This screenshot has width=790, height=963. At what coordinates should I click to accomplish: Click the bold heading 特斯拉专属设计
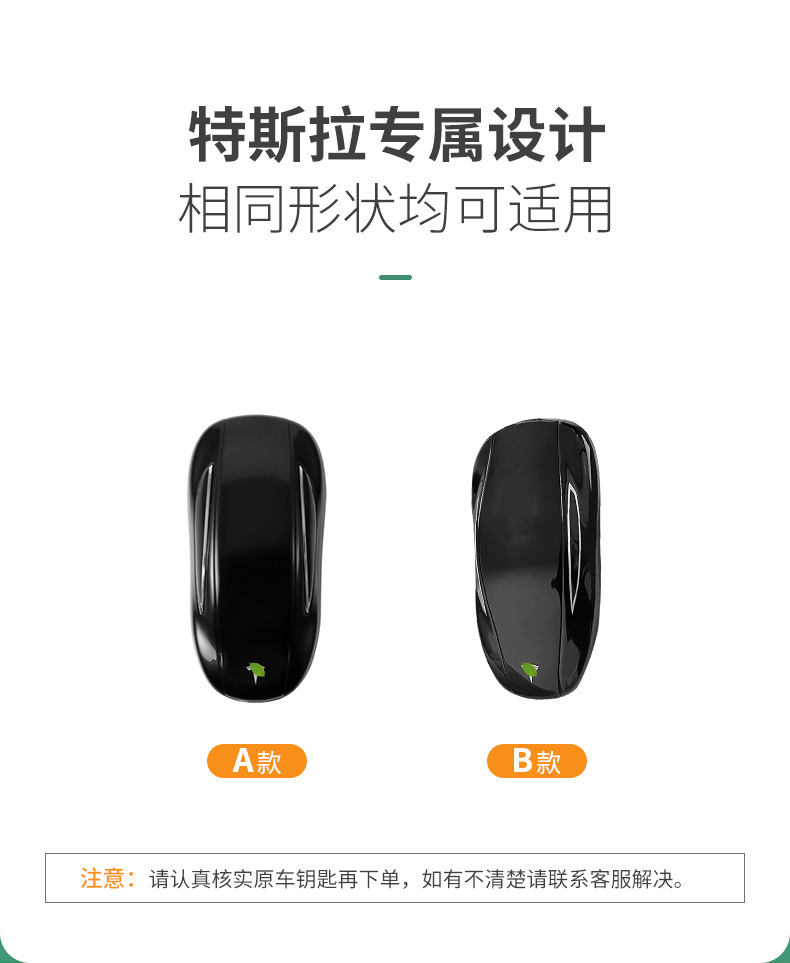397,135
